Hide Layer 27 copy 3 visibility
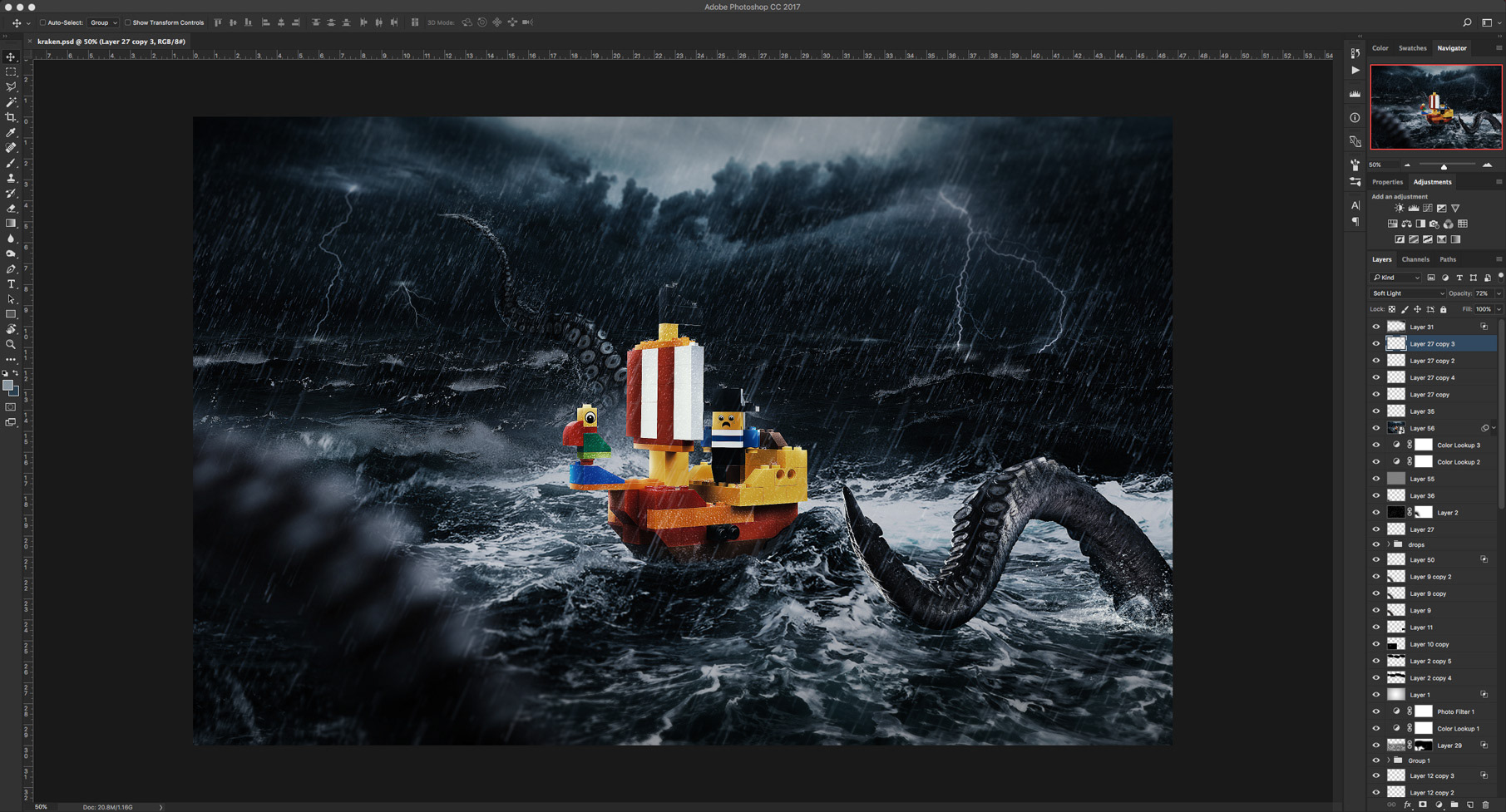The height and width of the screenshot is (812, 1506). (x=1375, y=343)
